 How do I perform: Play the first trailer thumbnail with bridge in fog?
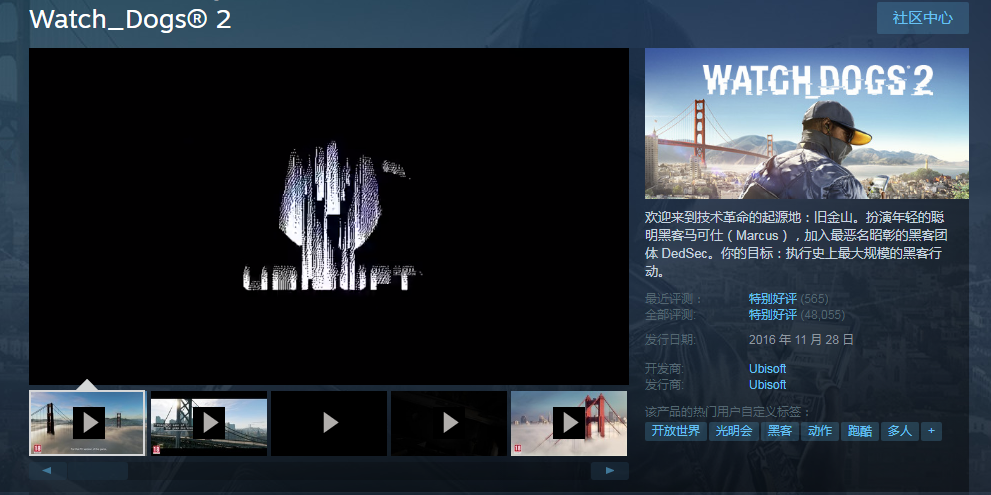click(x=87, y=423)
